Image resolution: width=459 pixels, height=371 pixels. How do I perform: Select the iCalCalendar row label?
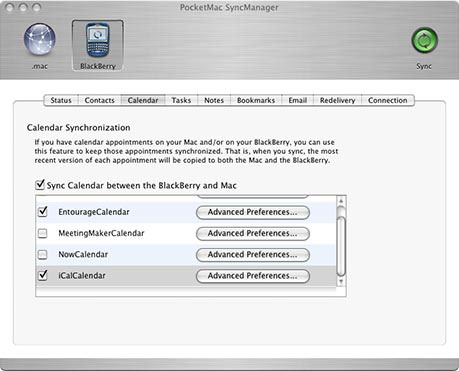point(82,276)
